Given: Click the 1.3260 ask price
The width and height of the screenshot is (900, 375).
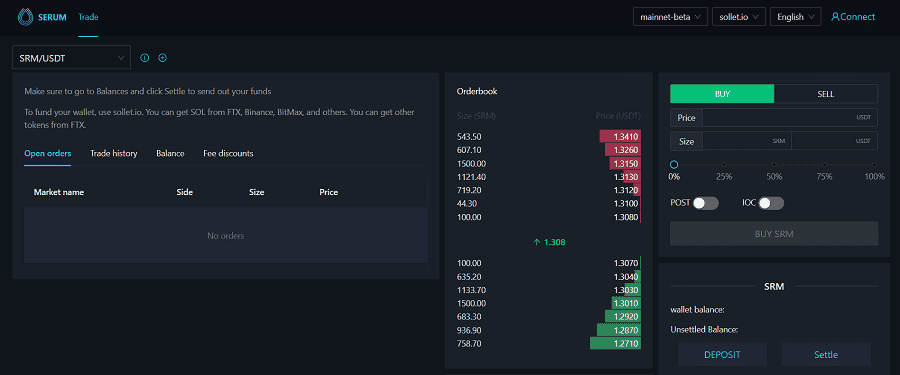Looking at the screenshot, I should pyautogui.click(x=625, y=150).
